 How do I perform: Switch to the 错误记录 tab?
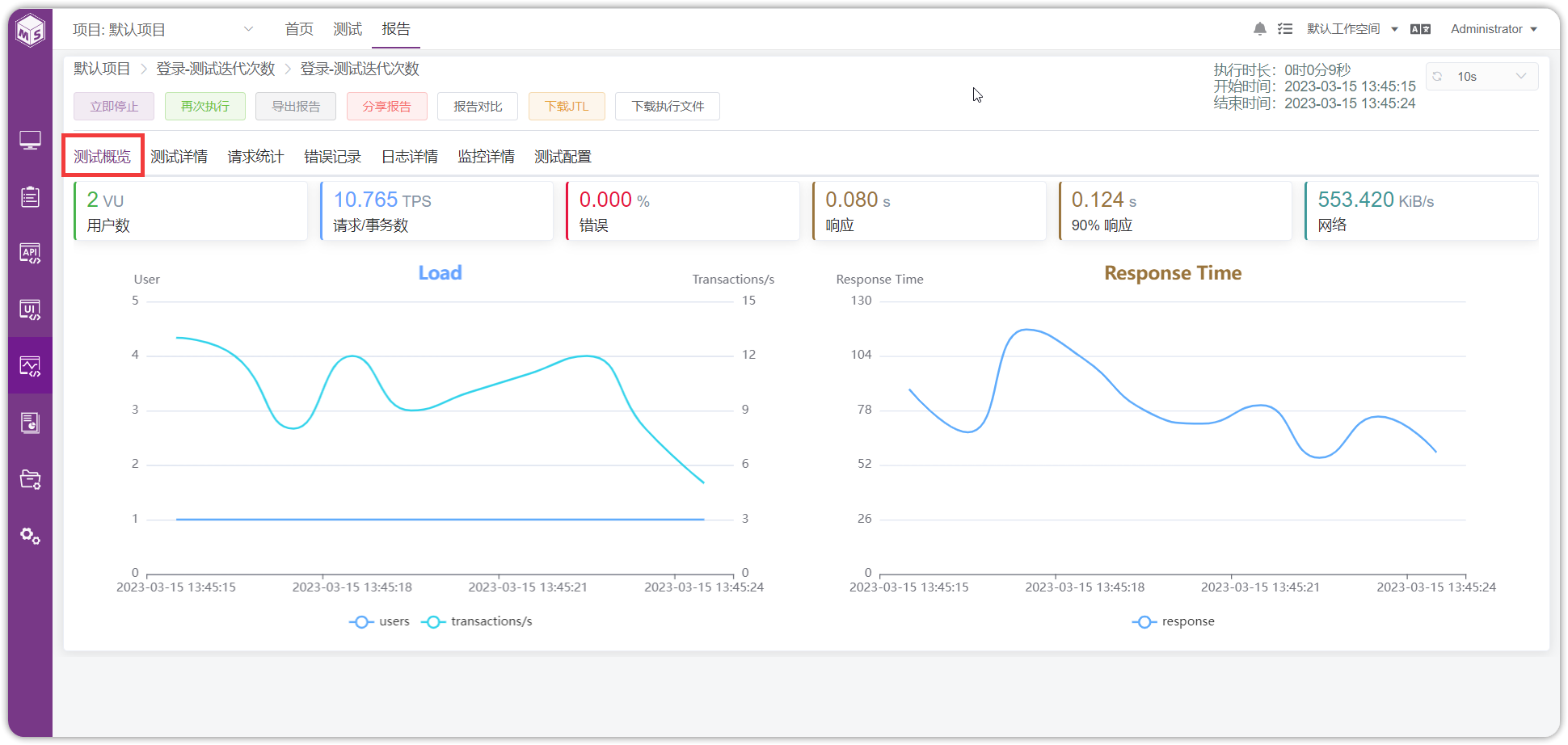[x=332, y=157]
